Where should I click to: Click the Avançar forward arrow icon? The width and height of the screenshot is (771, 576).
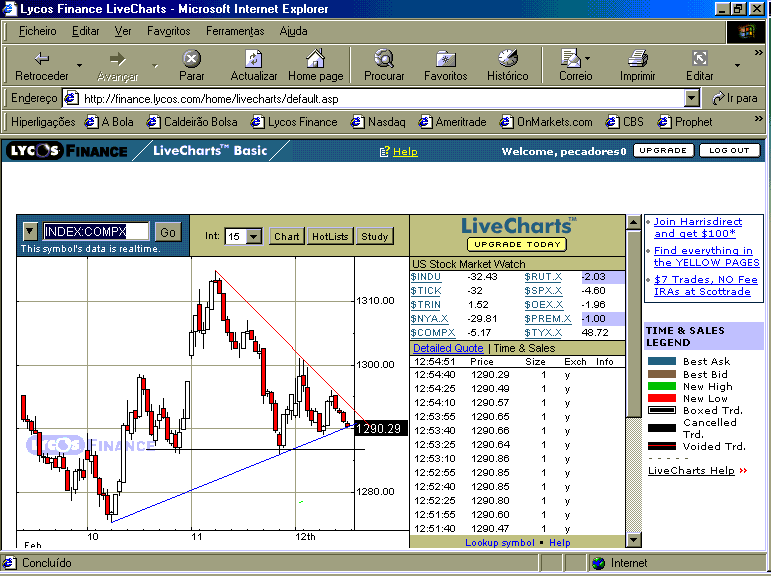(x=118, y=59)
